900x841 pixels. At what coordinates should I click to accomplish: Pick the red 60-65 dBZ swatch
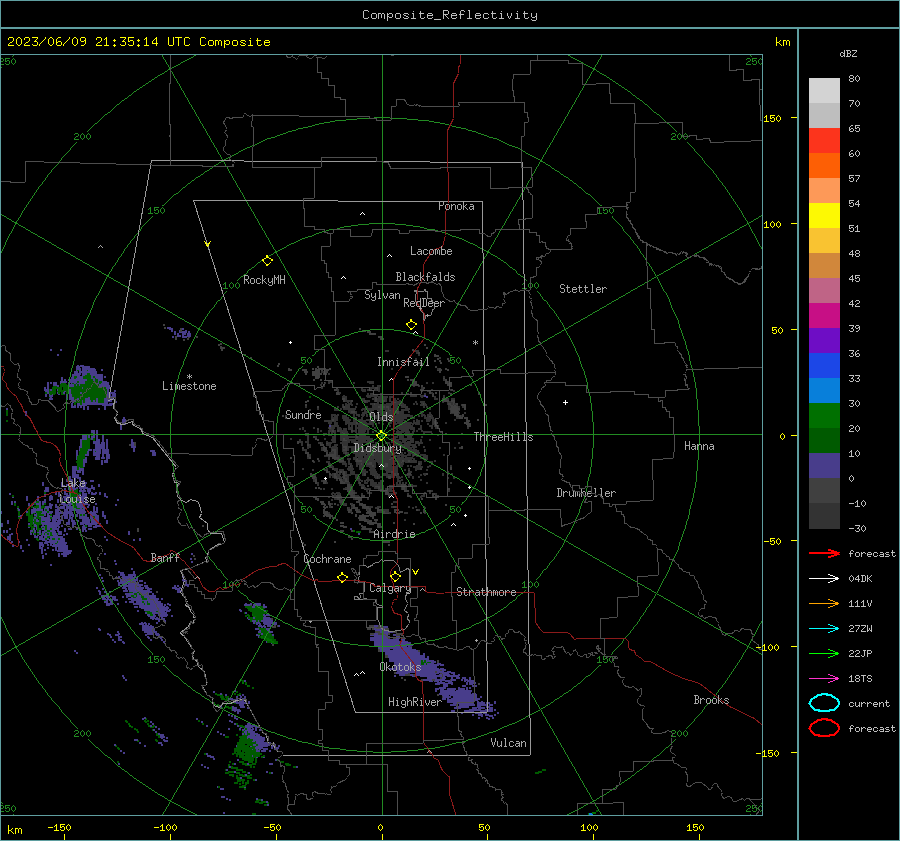pos(824,141)
